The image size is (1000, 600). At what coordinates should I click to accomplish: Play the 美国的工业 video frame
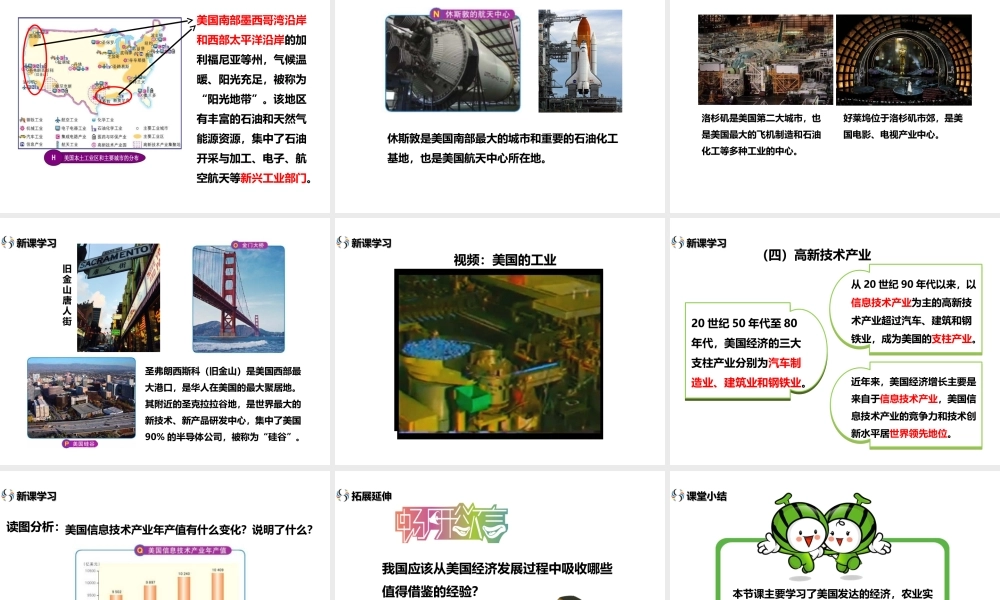(x=499, y=354)
